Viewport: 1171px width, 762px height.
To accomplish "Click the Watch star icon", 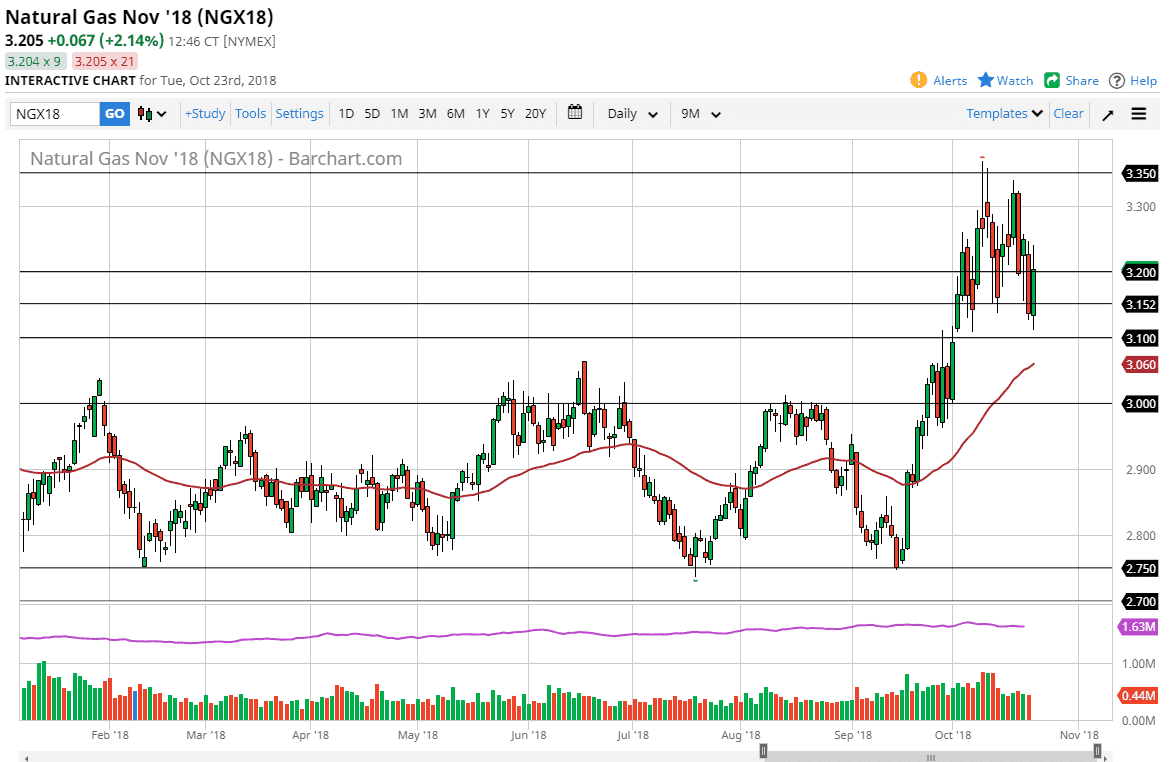I will (986, 80).
